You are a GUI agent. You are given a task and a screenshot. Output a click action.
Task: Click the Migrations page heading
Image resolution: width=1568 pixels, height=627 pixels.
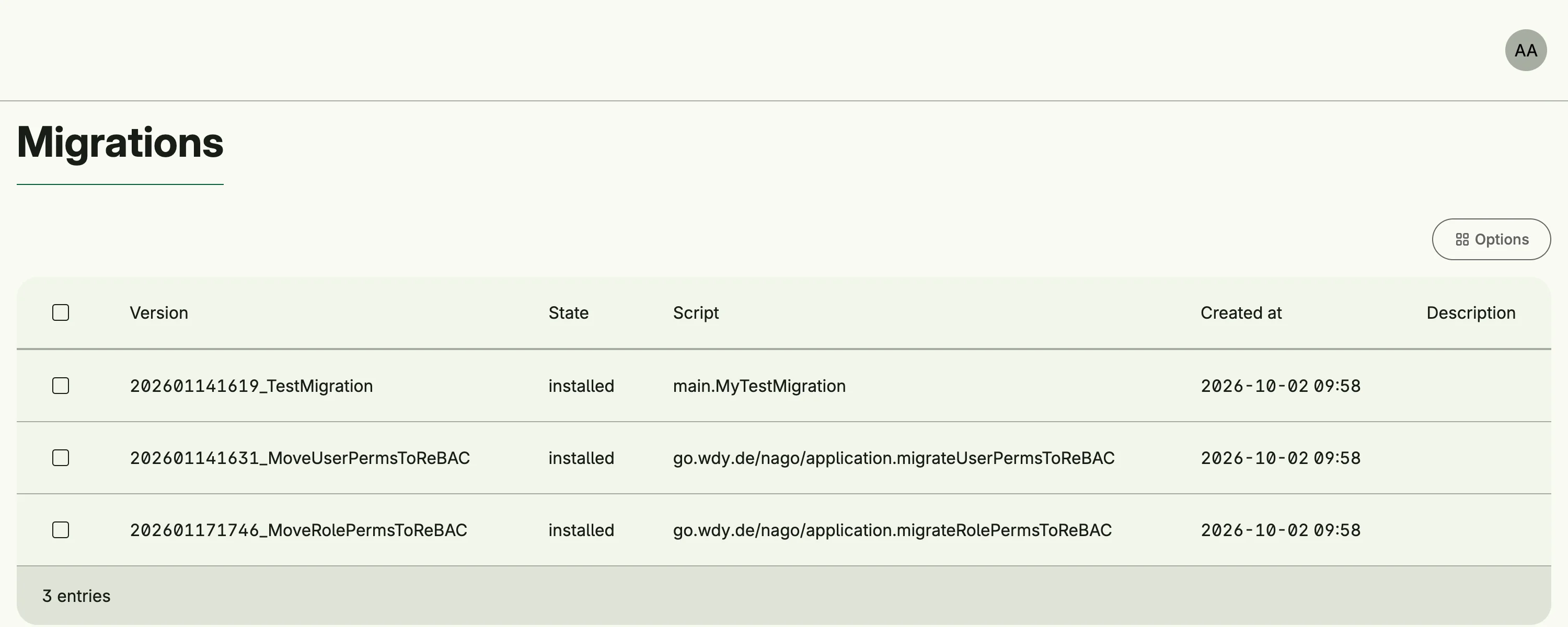click(120, 143)
